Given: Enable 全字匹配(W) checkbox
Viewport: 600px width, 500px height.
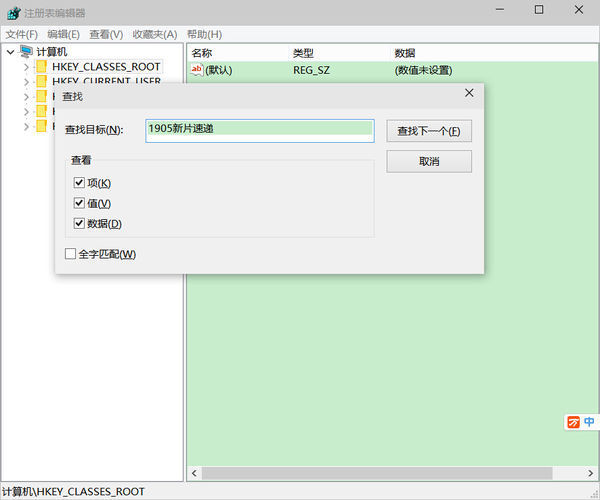Looking at the screenshot, I should (70, 254).
